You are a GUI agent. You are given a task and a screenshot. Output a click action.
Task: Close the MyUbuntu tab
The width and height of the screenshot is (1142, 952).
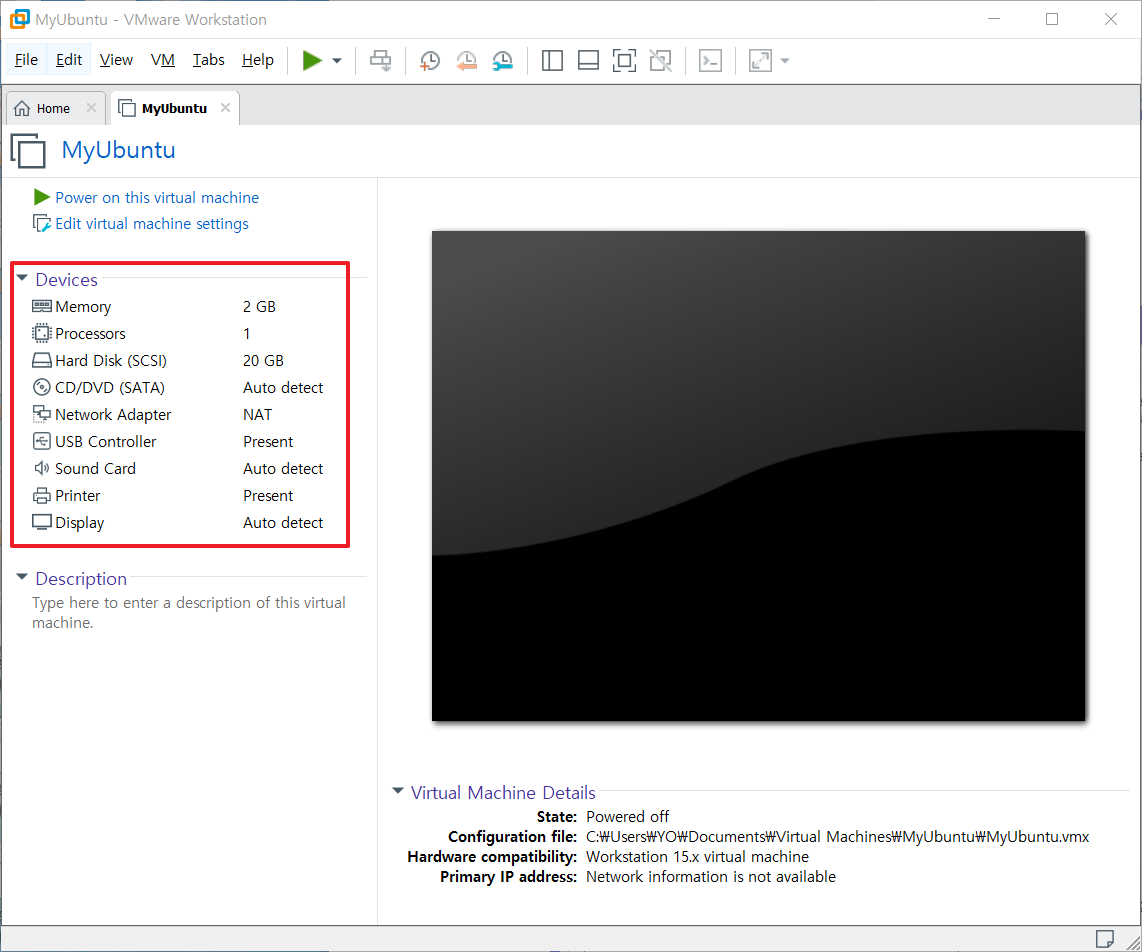(225, 108)
